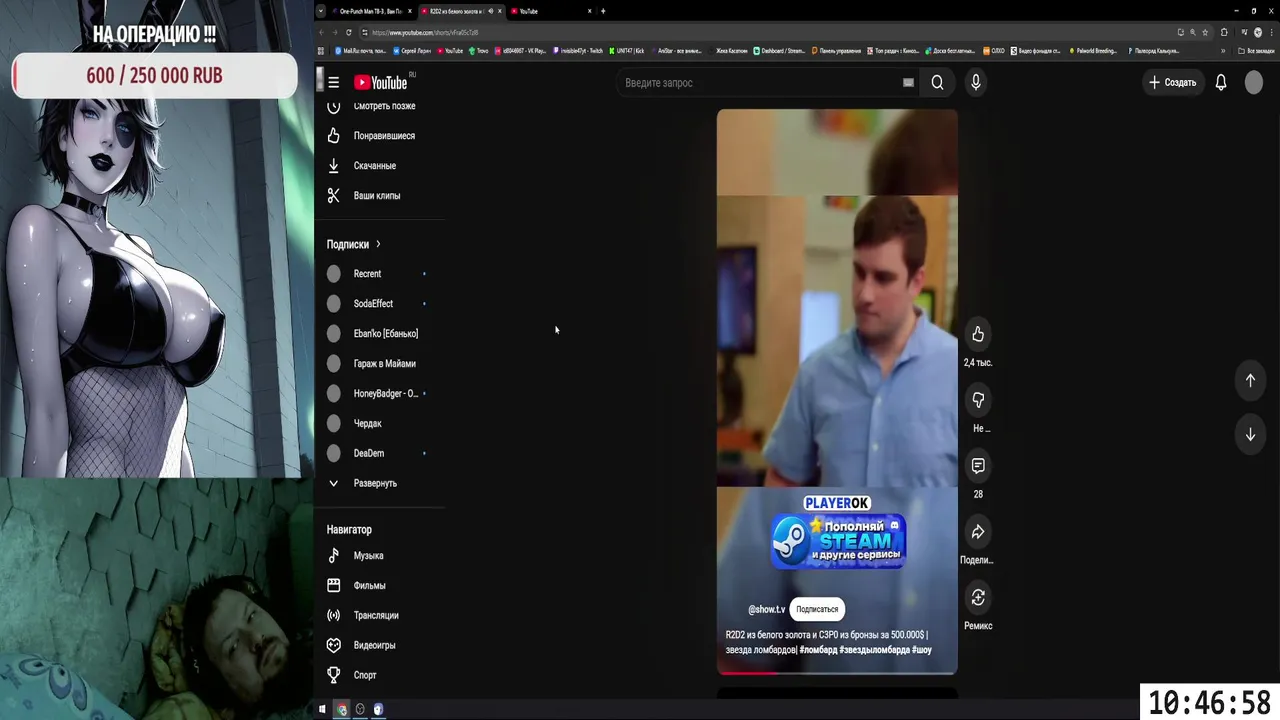
Task: Switch to One-Punch Man browser tab
Action: pos(366,11)
